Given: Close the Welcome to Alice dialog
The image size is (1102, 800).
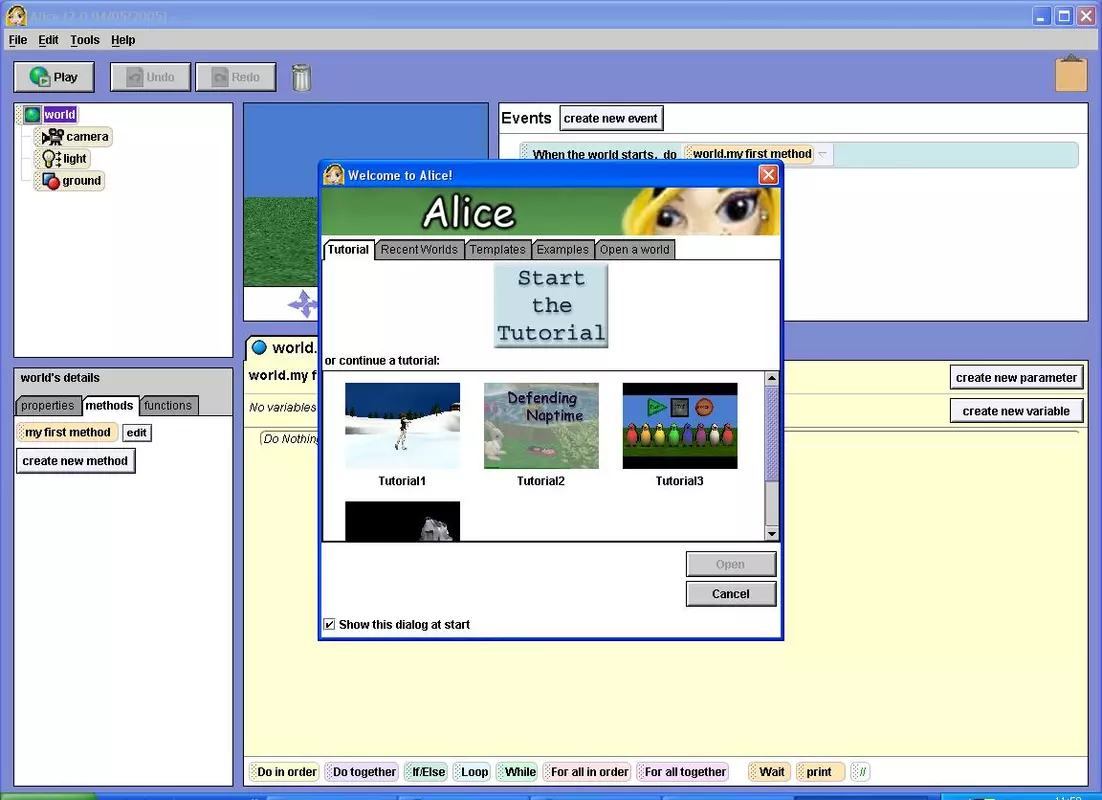Looking at the screenshot, I should 768,174.
